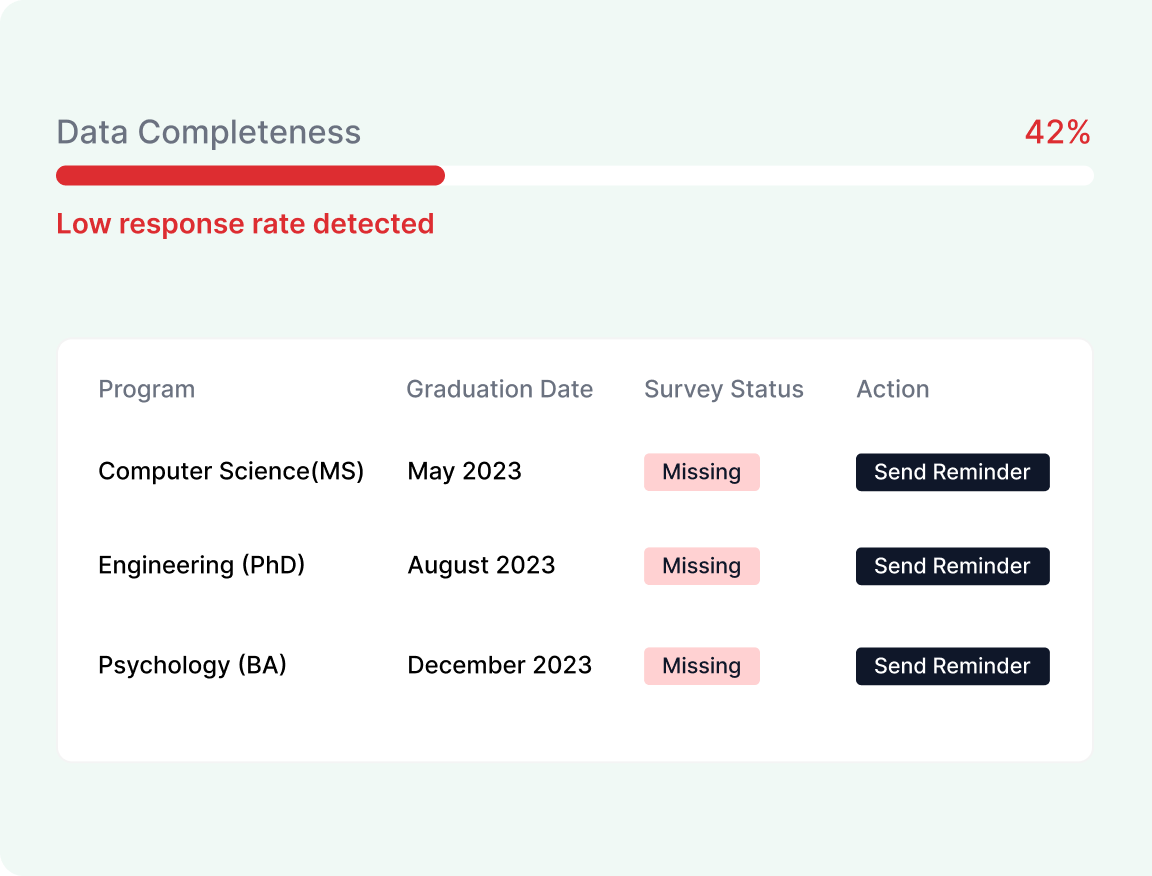Click Missing badge for Engineering (PhD)
1152x876 pixels.
[702, 566]
